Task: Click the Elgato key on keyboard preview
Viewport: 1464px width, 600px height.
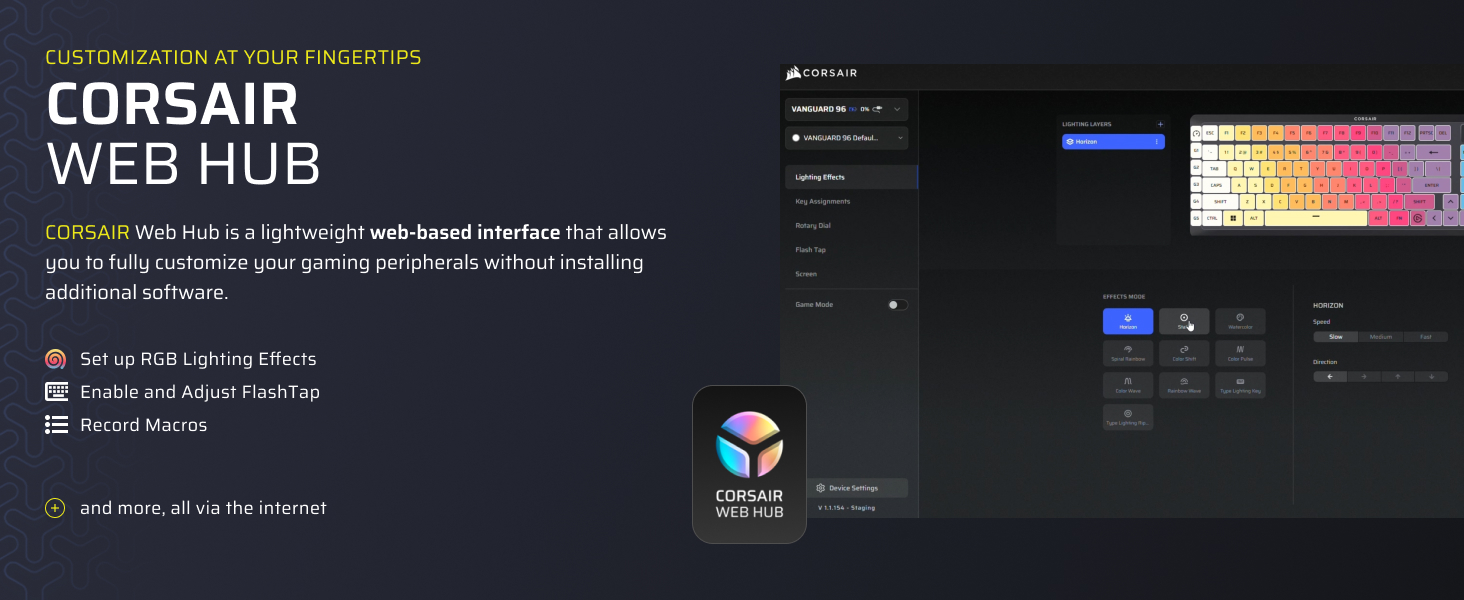Action: coord(1418,218)
